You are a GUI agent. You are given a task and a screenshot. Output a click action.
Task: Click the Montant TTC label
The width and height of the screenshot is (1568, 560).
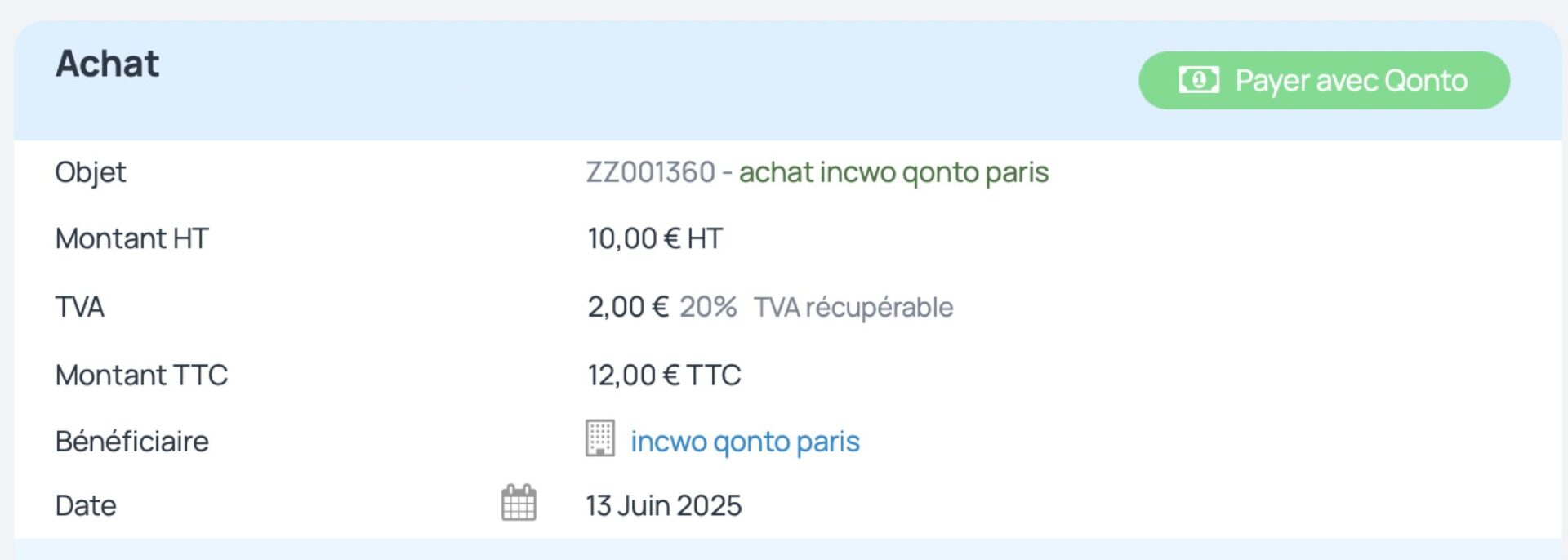click(141, 375)
